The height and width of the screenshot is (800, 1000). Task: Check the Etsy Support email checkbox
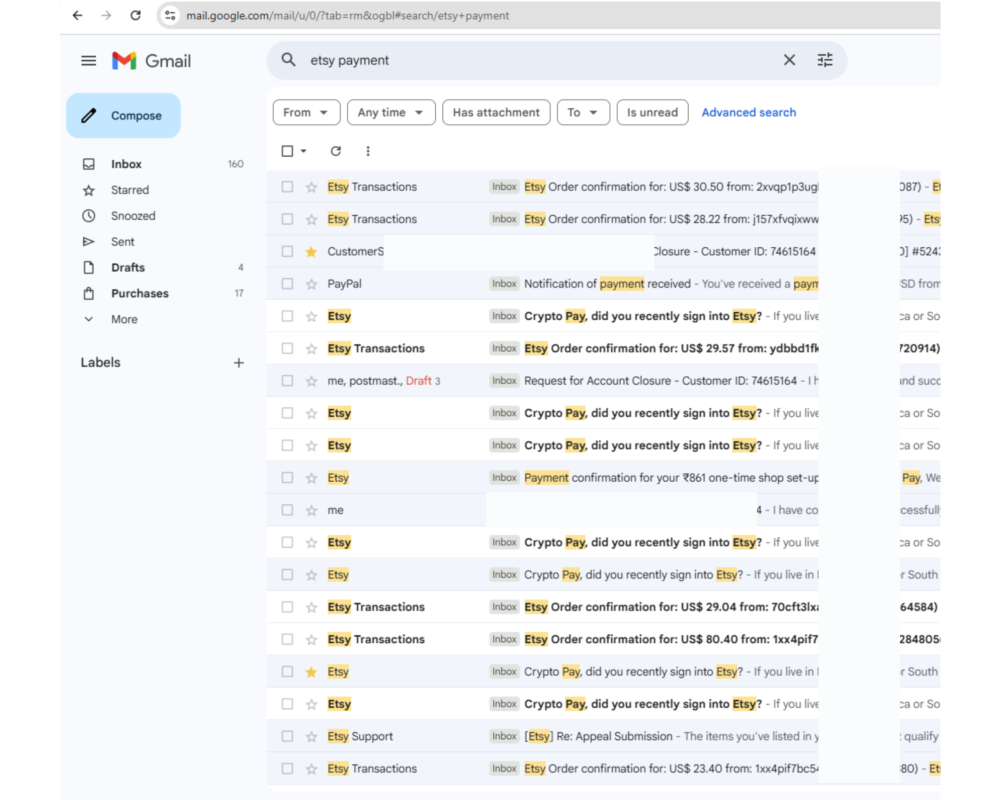pos(287,736)
